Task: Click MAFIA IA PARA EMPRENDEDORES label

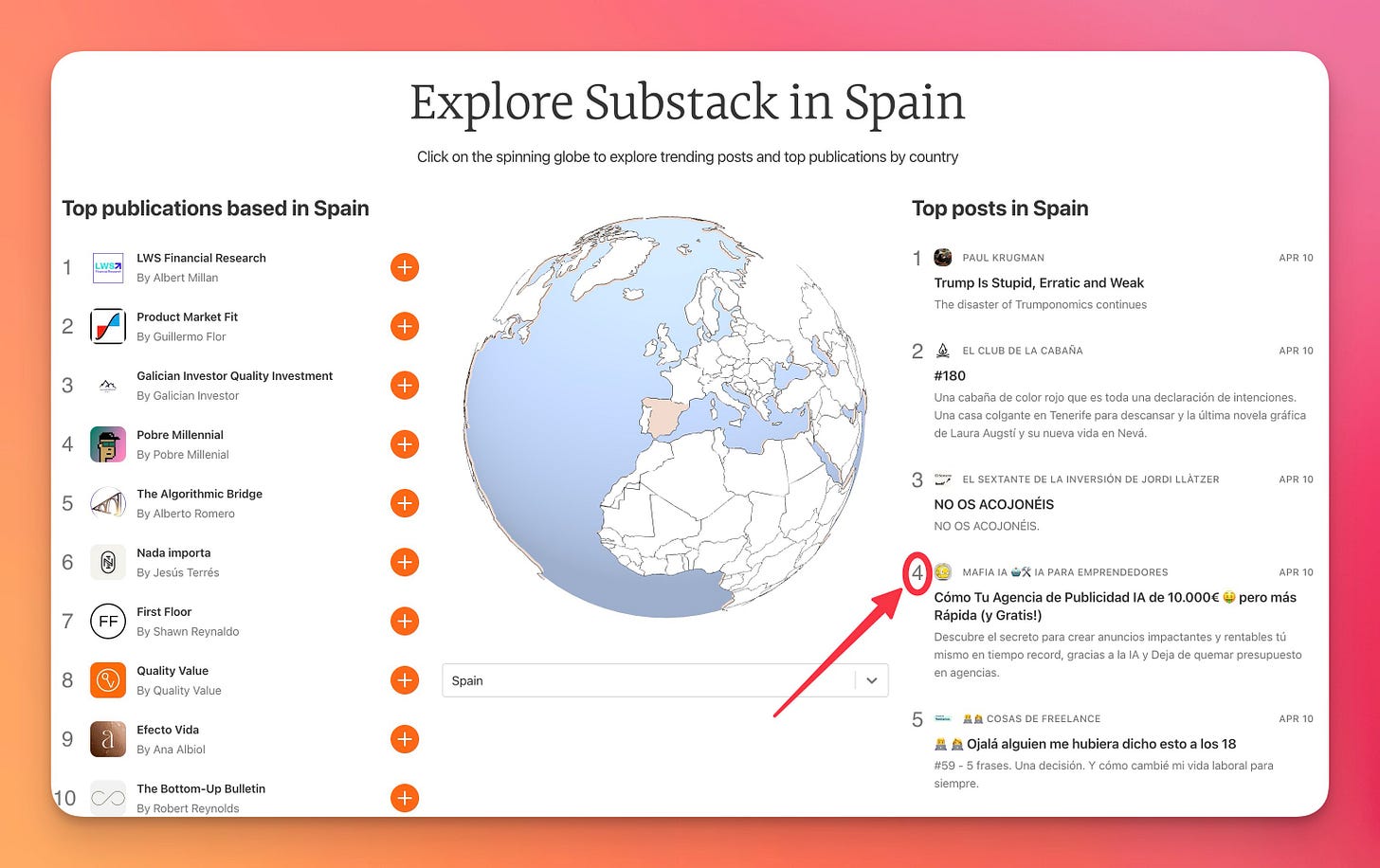Action: pos(1064,572)
